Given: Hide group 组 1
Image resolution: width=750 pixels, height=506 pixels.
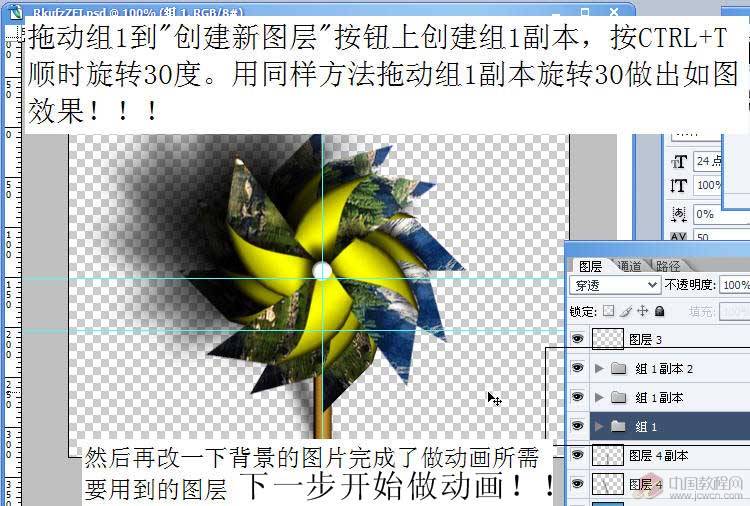Looking at the screenshot, I should click(x=577, y=426).
